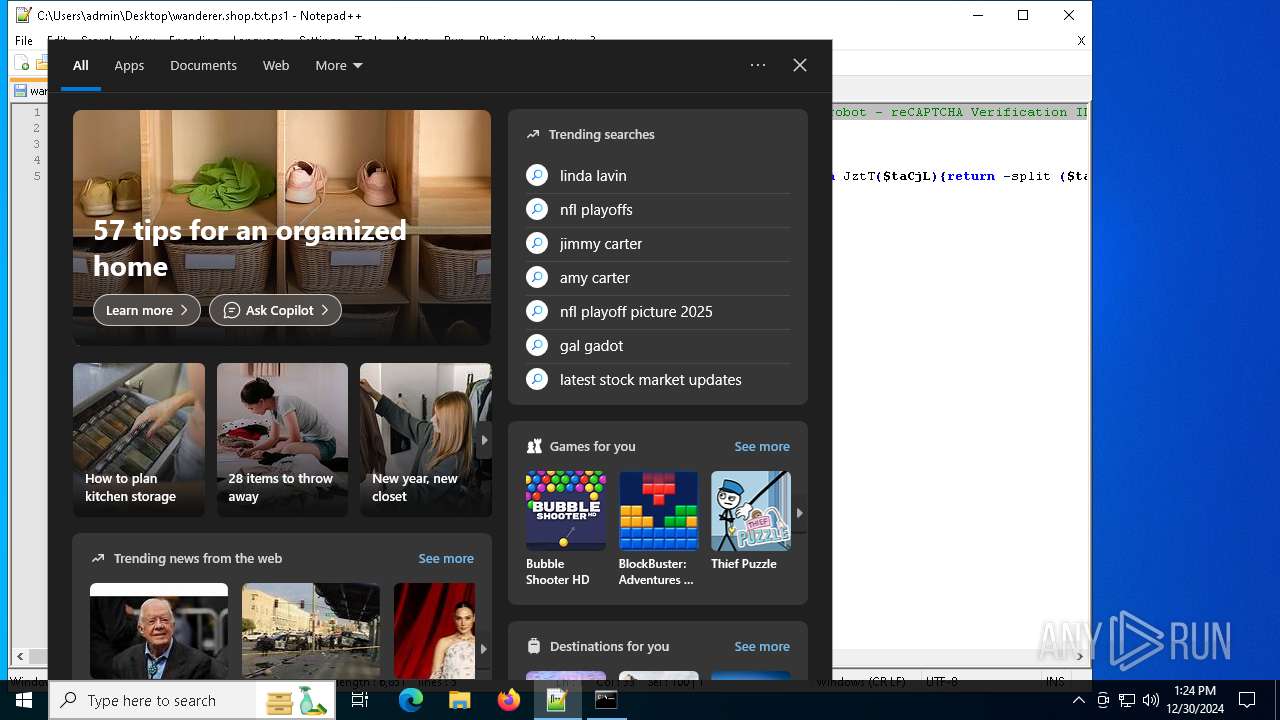Close the Notepad++ document with X
This screenshot has height=720, width=1280.
pos(1081,40)
